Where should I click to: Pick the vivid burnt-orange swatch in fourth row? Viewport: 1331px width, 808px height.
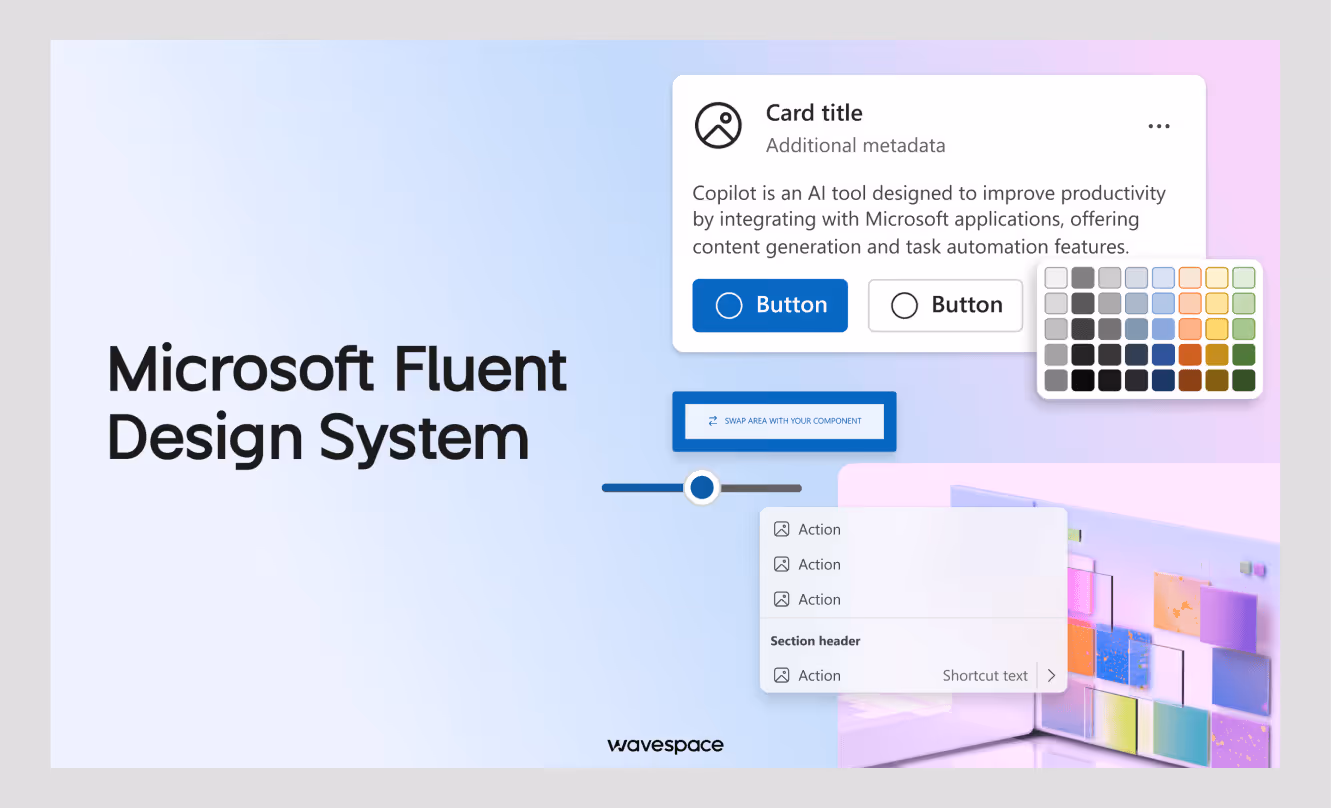pos(1190,354)
